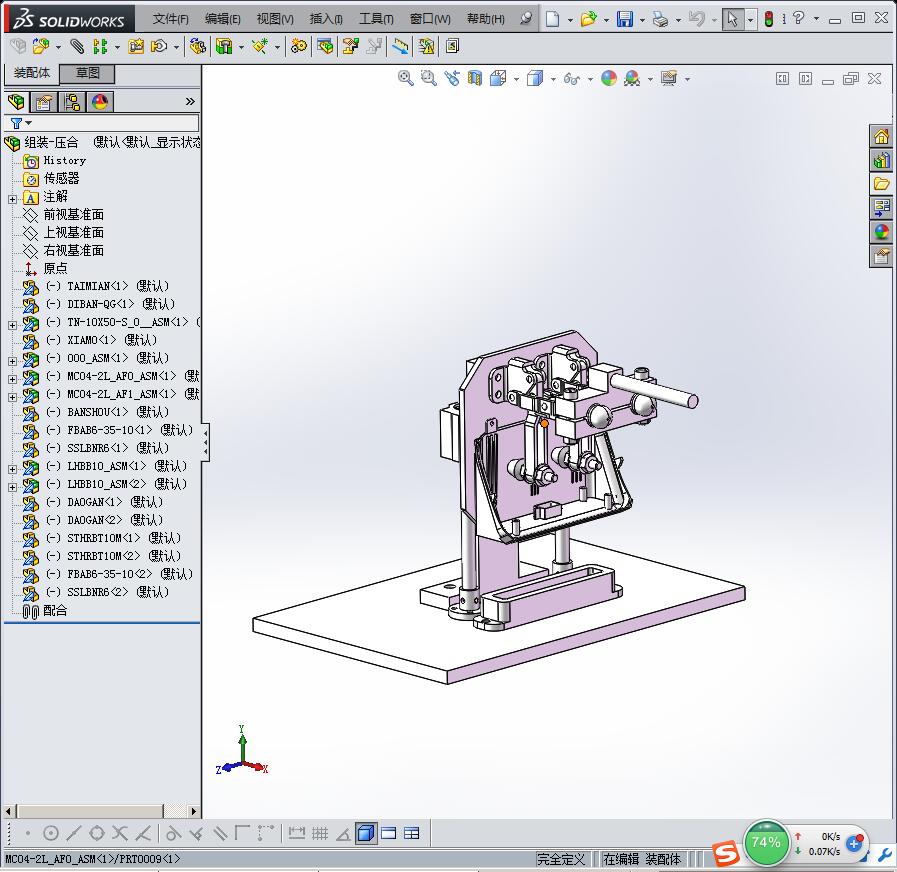Open Custom Properties icon in task pane
Screen dimensions: 897x872
[881, 255]
